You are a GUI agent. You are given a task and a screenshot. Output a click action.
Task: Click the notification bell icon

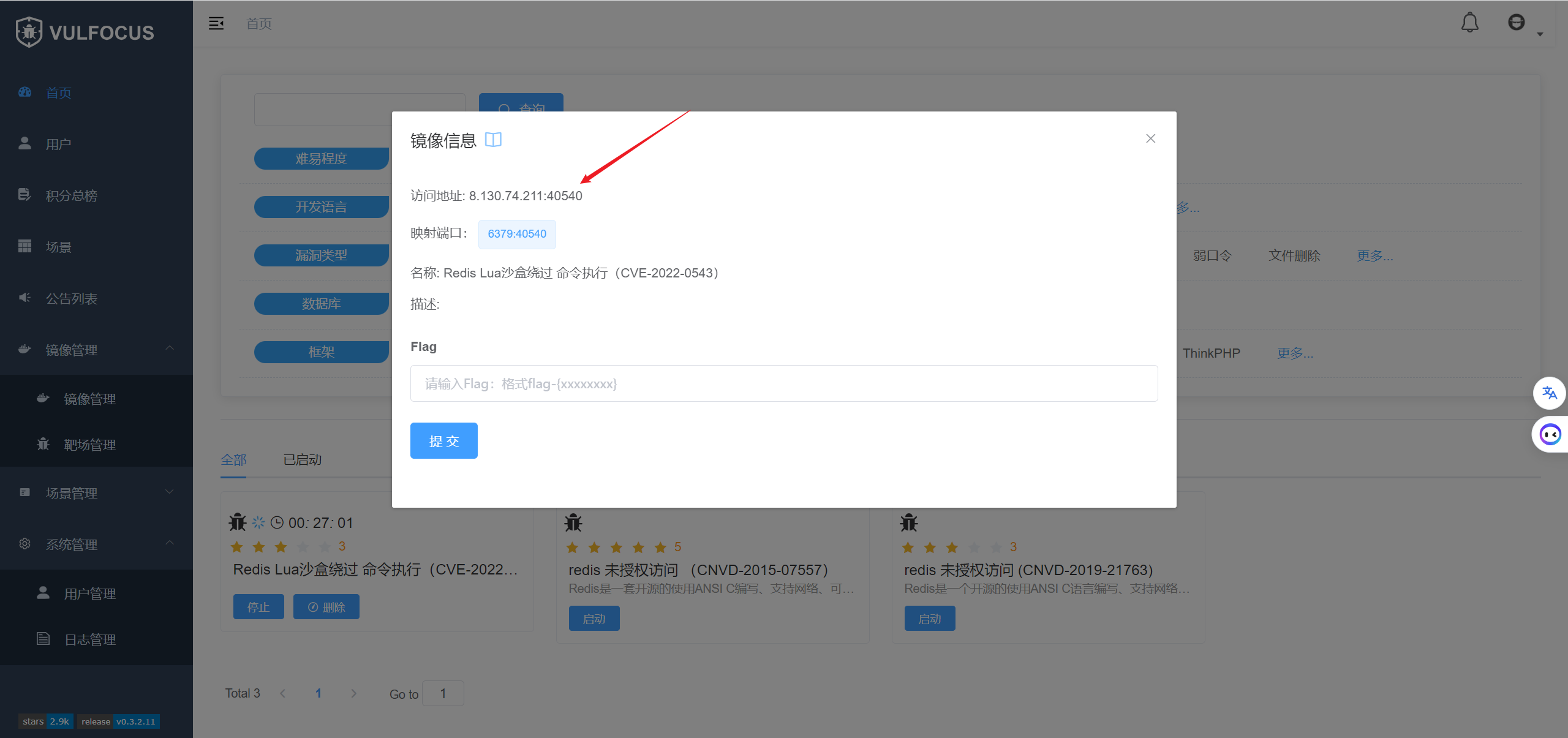click(1469, 23)
